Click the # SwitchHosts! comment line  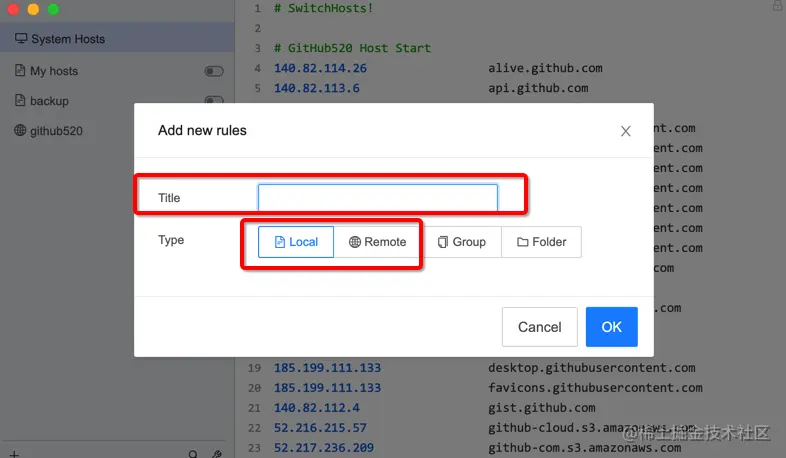click(x=323, y=8)
